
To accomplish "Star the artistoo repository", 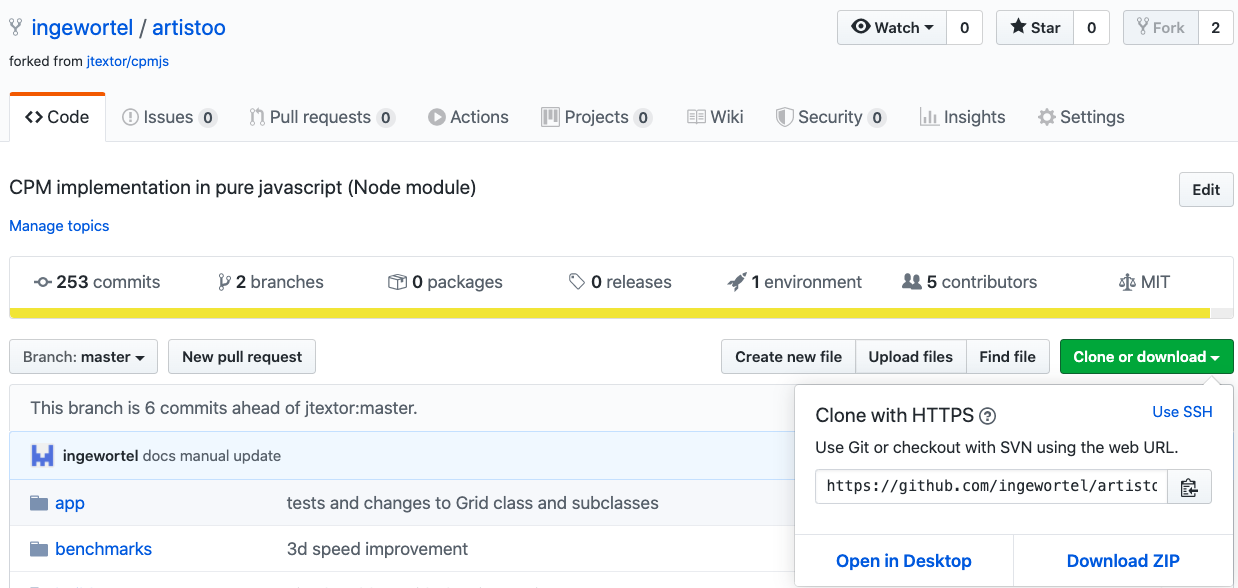I will [x=1035, y=28].
